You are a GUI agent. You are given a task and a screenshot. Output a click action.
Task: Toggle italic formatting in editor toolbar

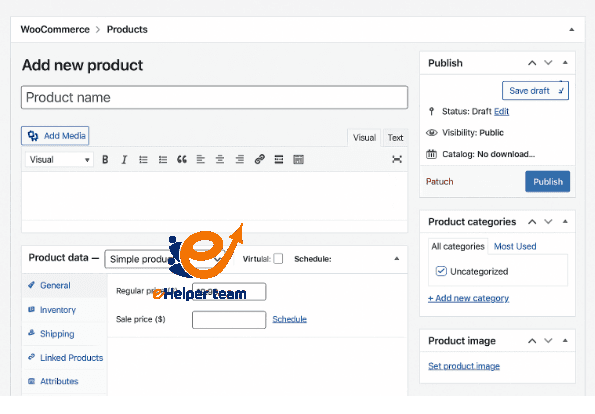124,160
